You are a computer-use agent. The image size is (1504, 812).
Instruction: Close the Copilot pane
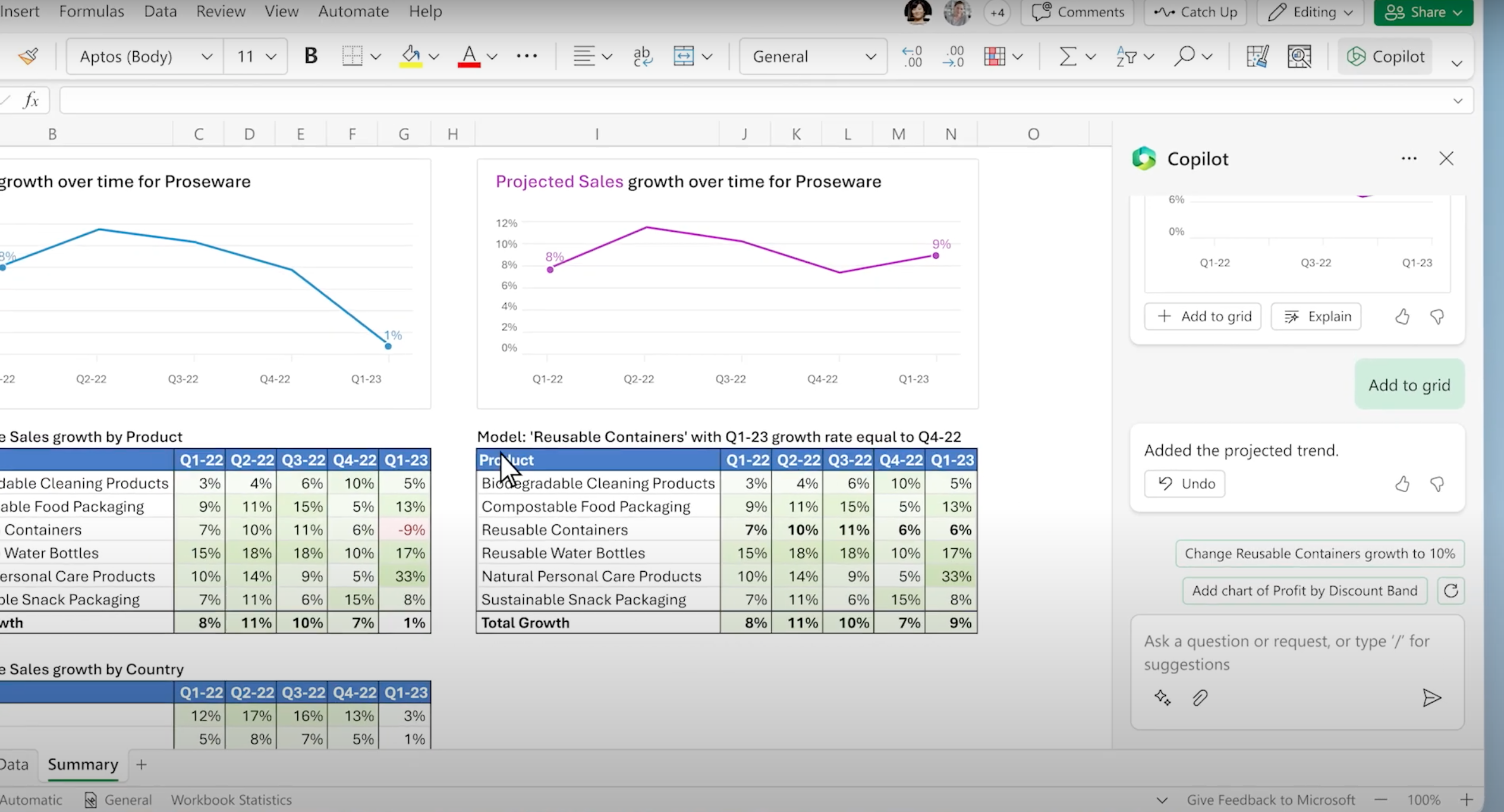[1446, 159]
